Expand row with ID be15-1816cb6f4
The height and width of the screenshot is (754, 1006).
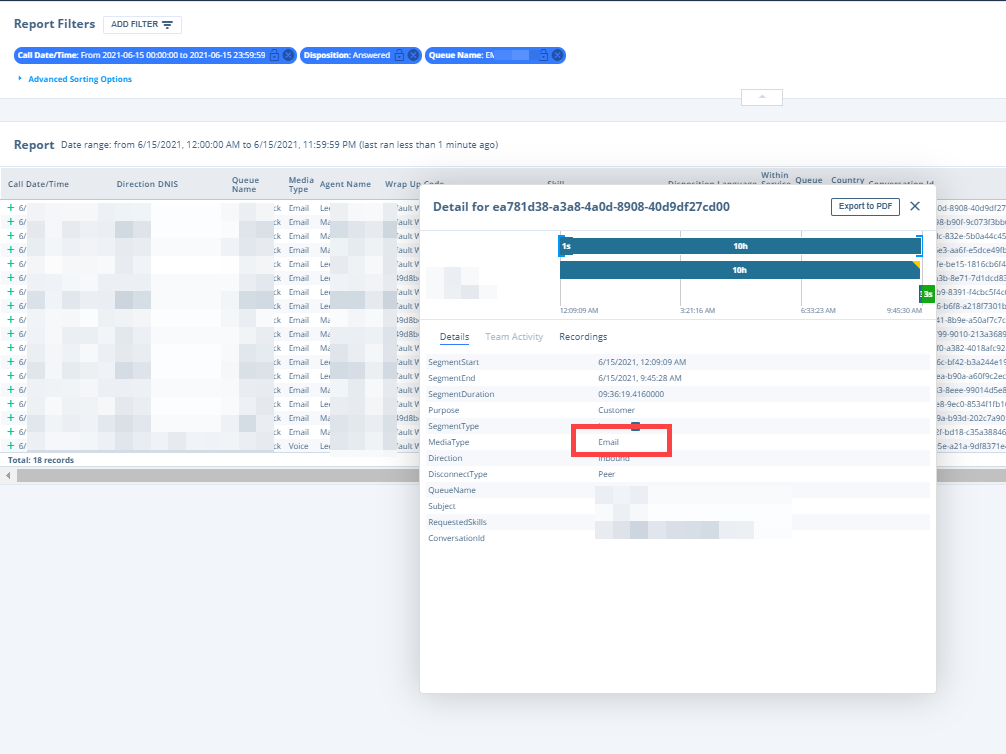coord(10,264)
